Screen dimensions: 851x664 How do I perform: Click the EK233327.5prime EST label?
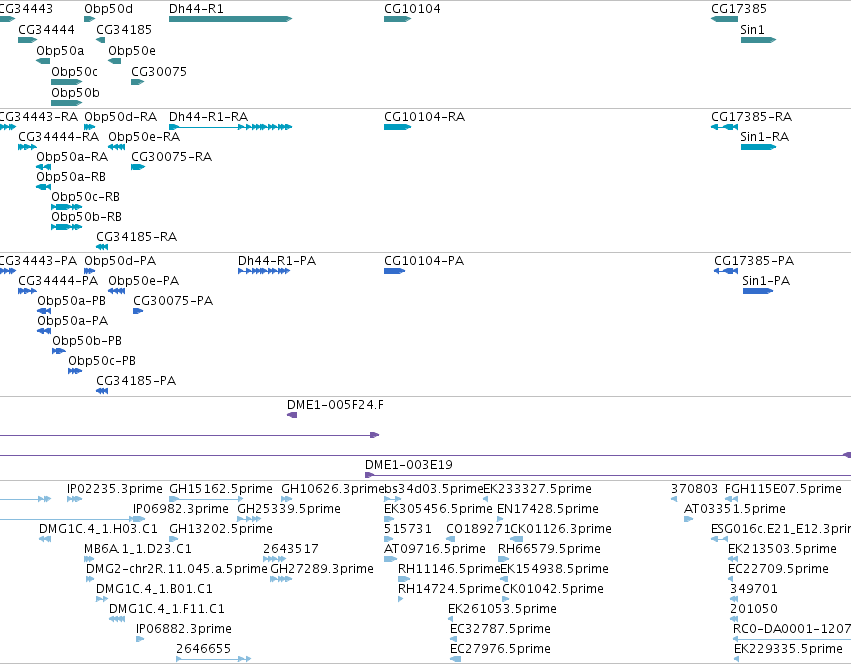click(x=537, y=489)
